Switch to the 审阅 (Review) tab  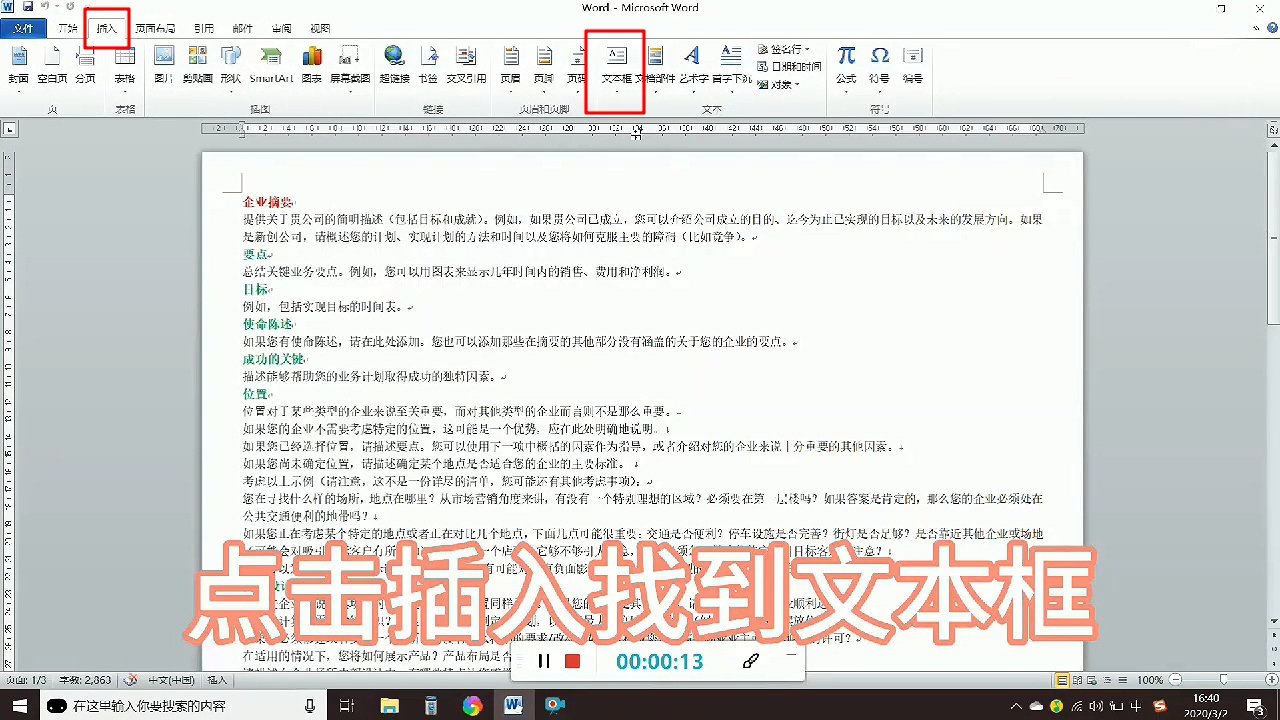click(x=281, y=29)
